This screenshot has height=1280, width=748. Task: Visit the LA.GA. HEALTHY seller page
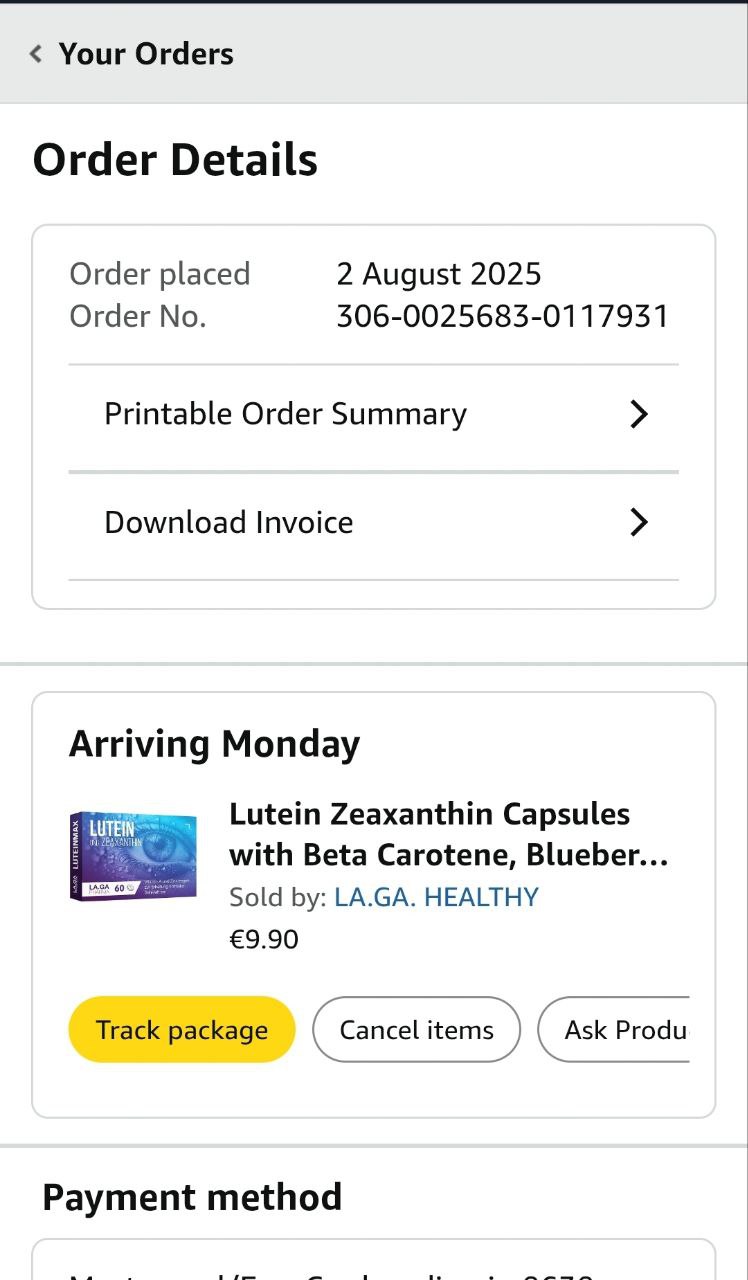tap(436, 897)
